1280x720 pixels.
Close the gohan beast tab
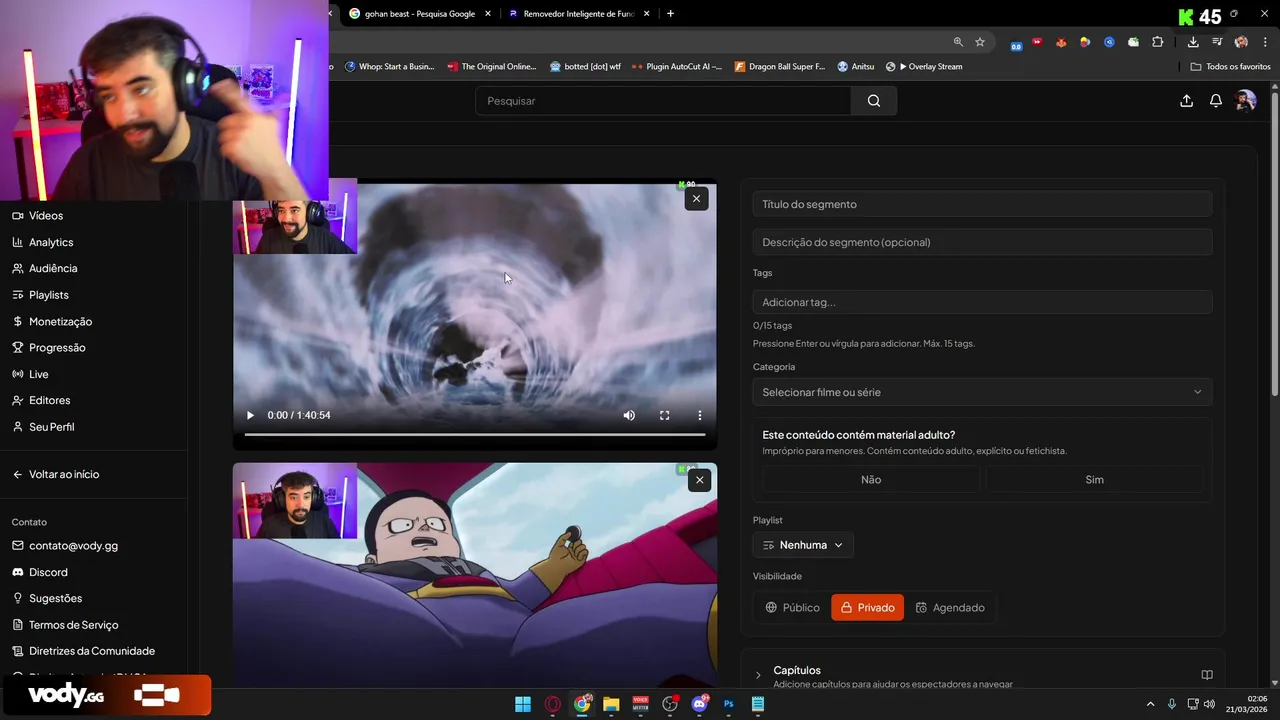pyautogui.click(x=488, y=14)
